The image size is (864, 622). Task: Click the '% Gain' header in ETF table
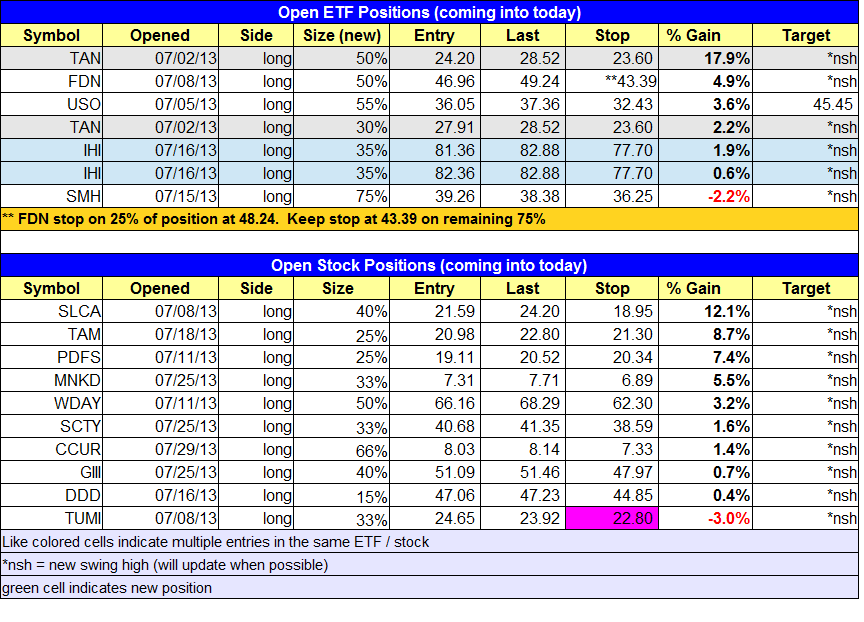pyautogui.click(x=705, y=35)
